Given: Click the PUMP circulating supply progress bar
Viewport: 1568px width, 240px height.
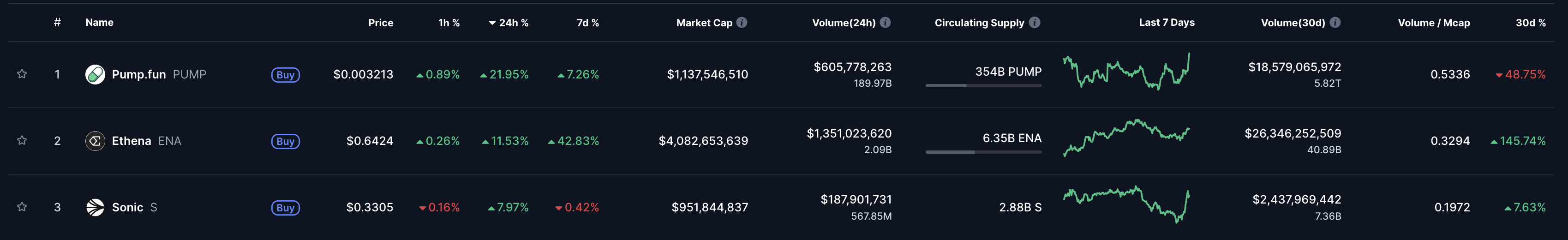Looking at the screenshot, I should (983, 86).
